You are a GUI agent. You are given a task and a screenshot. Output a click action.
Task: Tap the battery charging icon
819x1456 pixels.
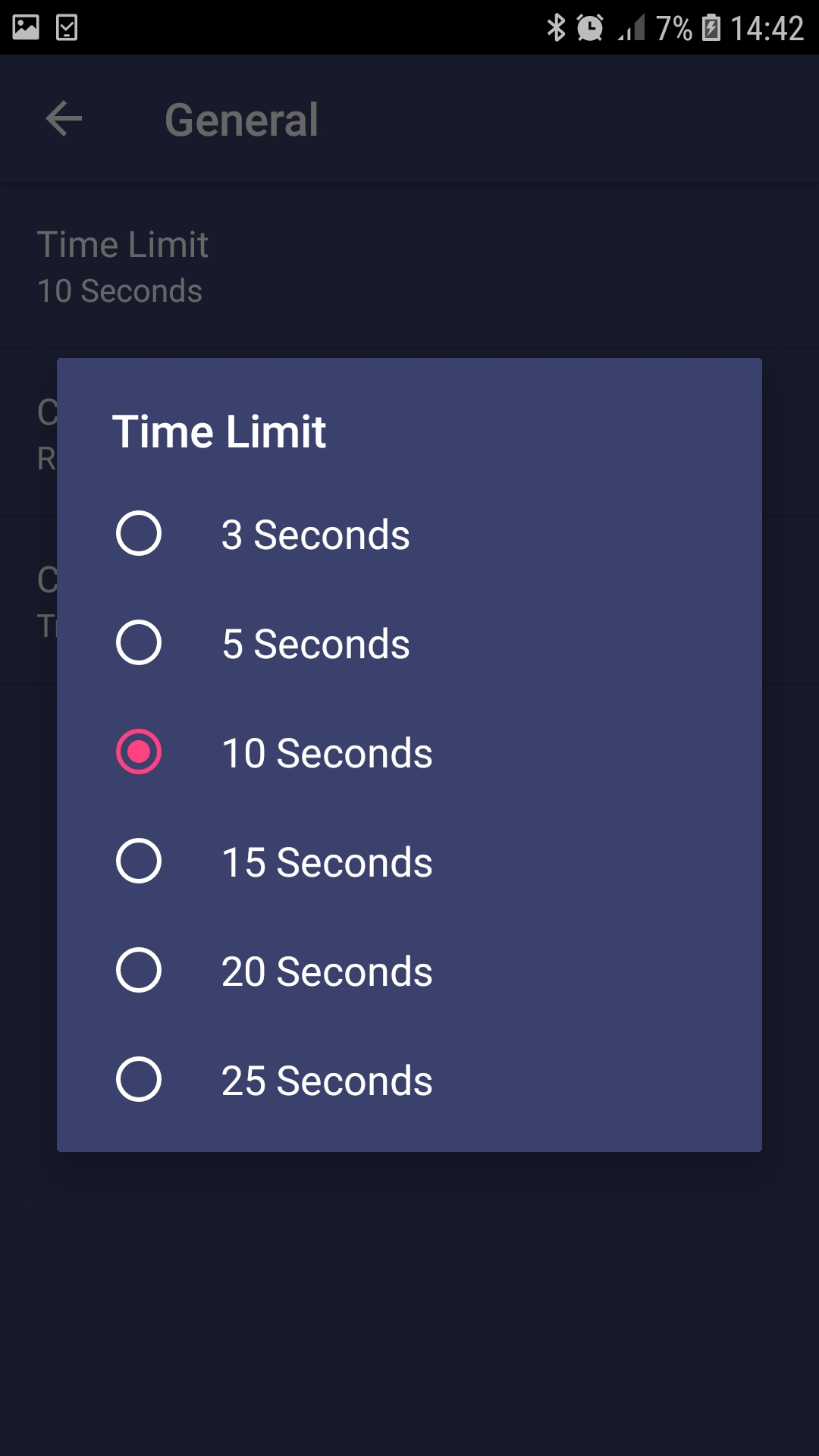pyautogui.click(x=711, y=28)
